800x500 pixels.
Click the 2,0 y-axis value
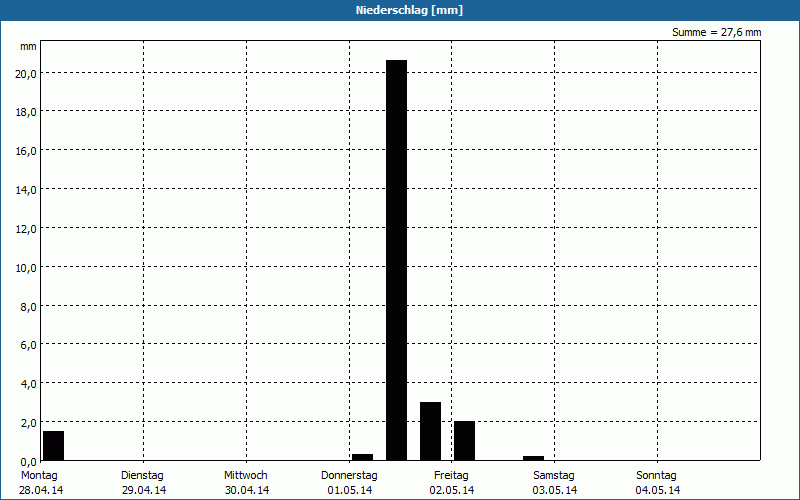28,423
